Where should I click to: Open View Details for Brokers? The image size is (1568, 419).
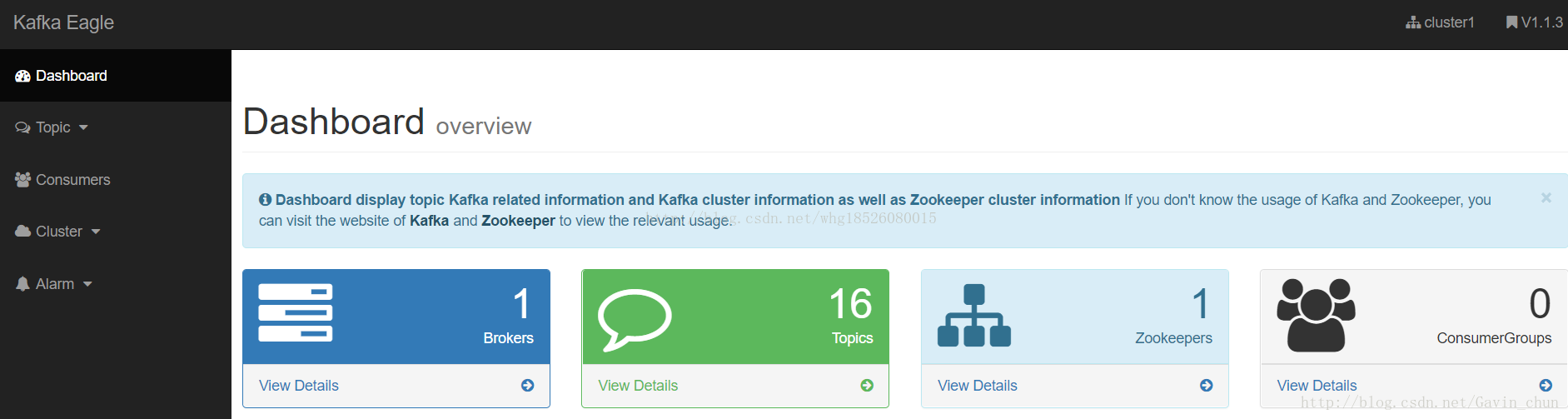[x=299, y=386]
